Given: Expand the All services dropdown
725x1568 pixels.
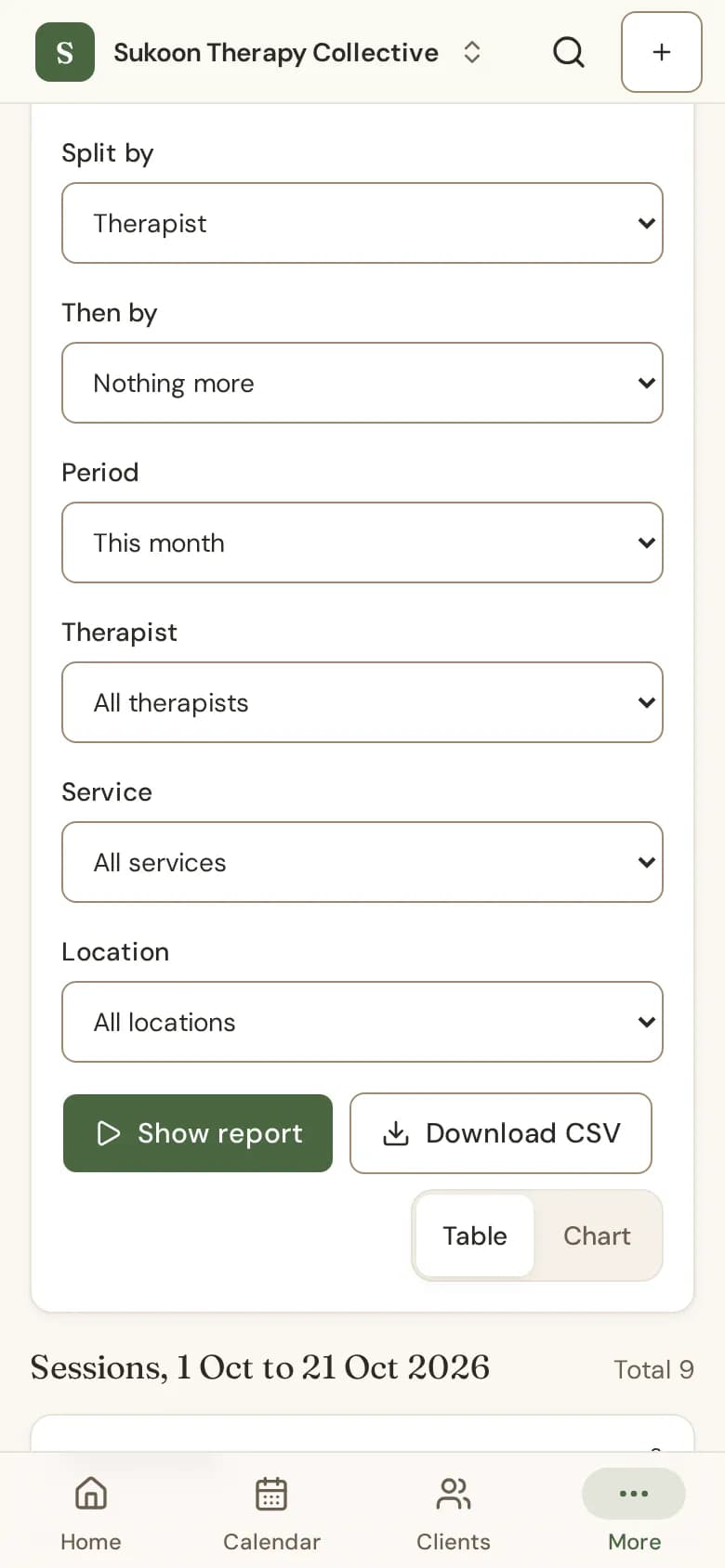Looking at the screenshot, I should [362, 862].
